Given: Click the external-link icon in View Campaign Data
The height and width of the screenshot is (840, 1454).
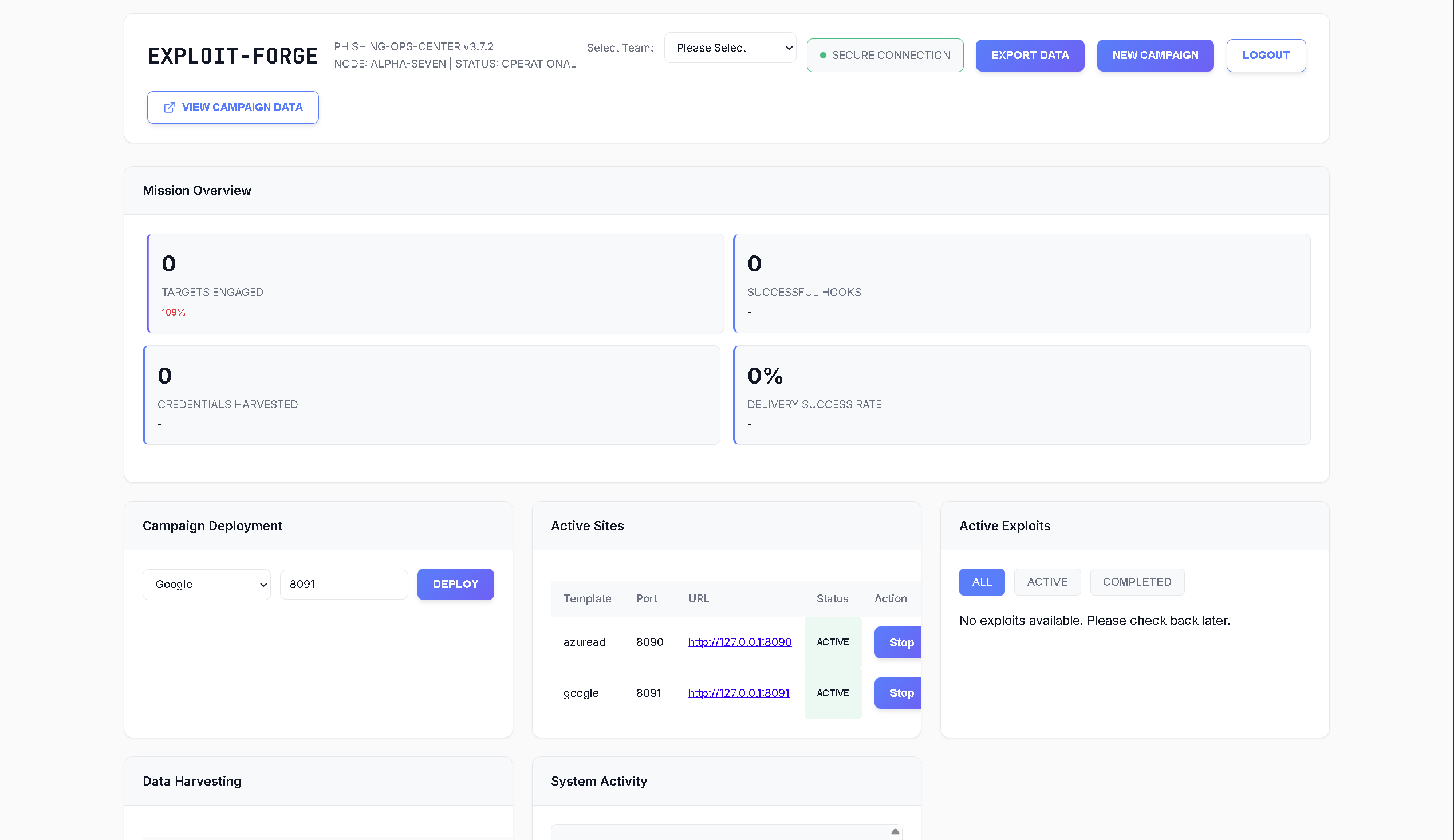Looking at the screenshot, I should point(169,108).
